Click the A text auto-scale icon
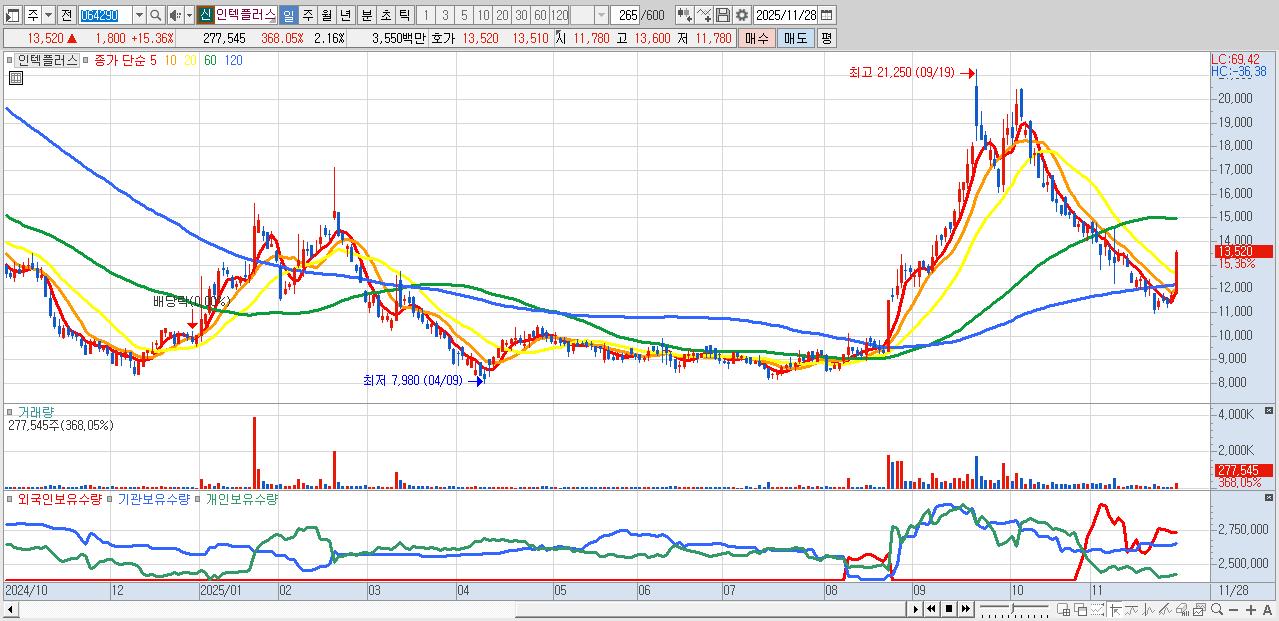 (1267, 609)
